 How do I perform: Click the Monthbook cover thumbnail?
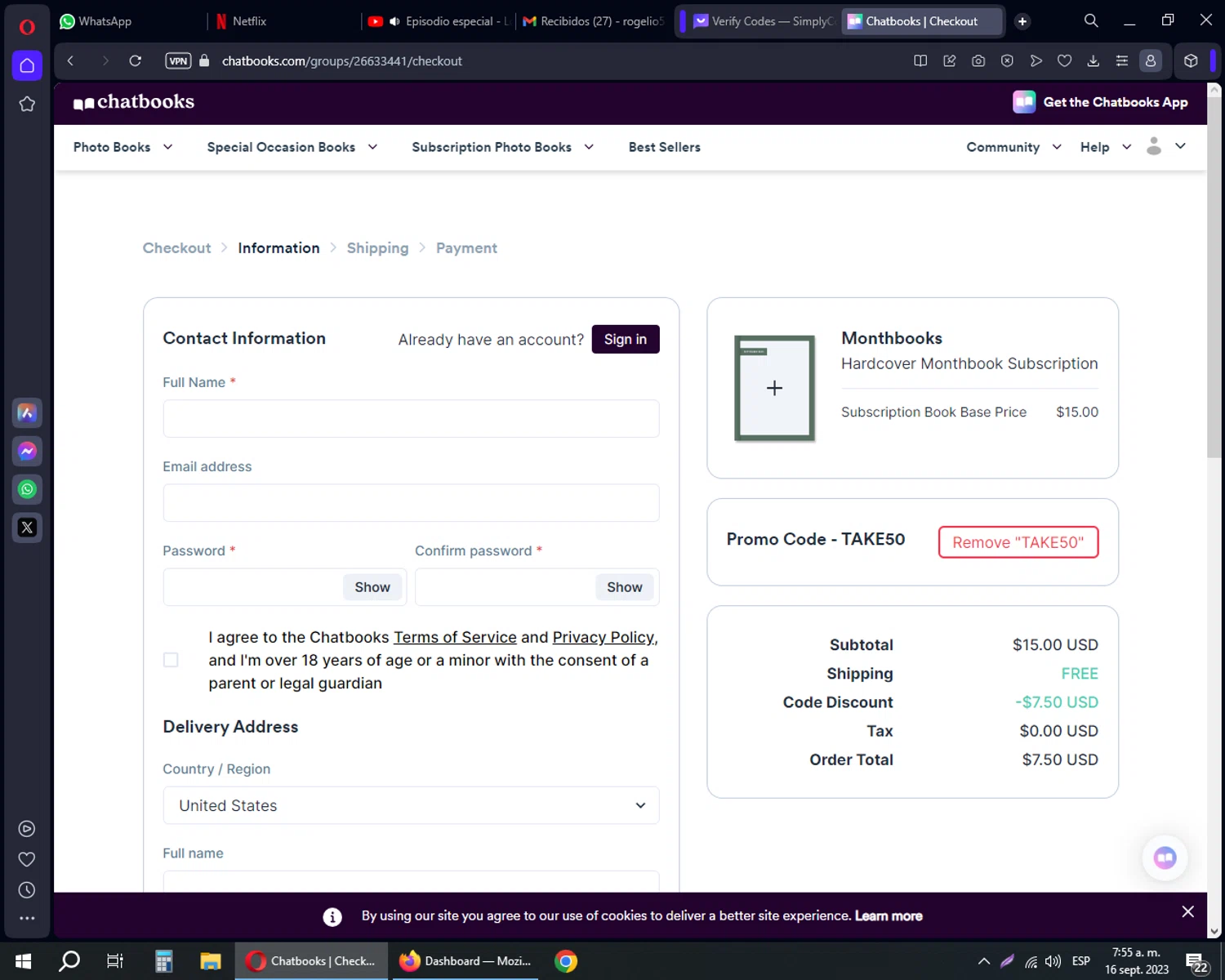click(774, 388)
